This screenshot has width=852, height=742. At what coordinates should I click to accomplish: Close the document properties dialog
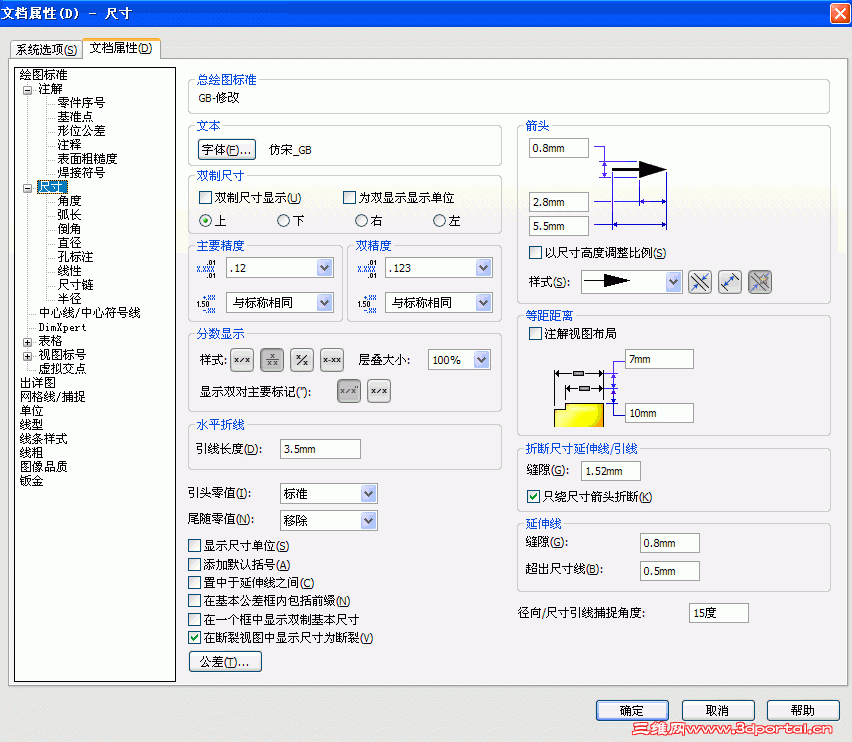point(840,13)
